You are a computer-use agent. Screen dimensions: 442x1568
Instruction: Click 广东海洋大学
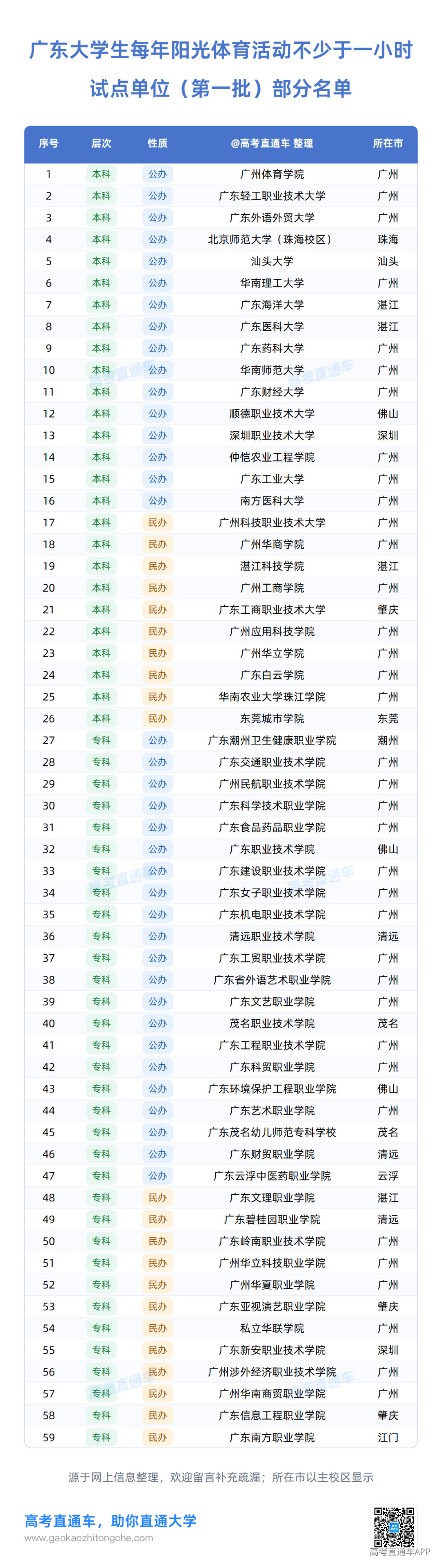click(x=272, y=305)
